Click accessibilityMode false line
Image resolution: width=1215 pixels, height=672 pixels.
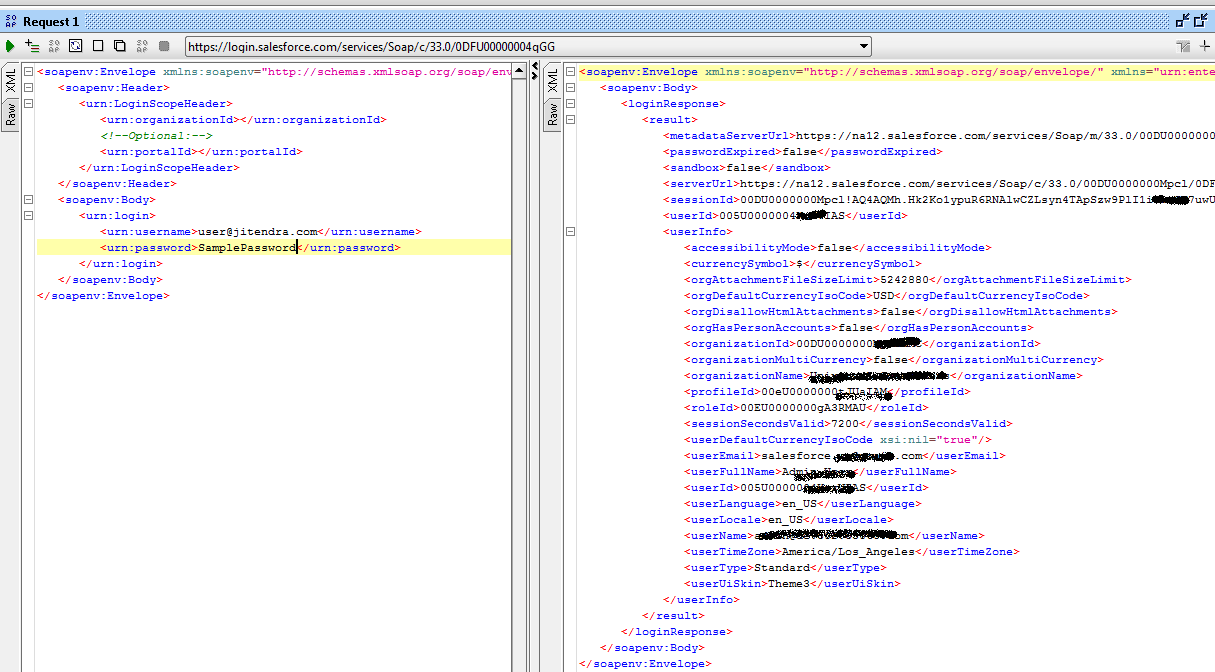click(837, 248)
